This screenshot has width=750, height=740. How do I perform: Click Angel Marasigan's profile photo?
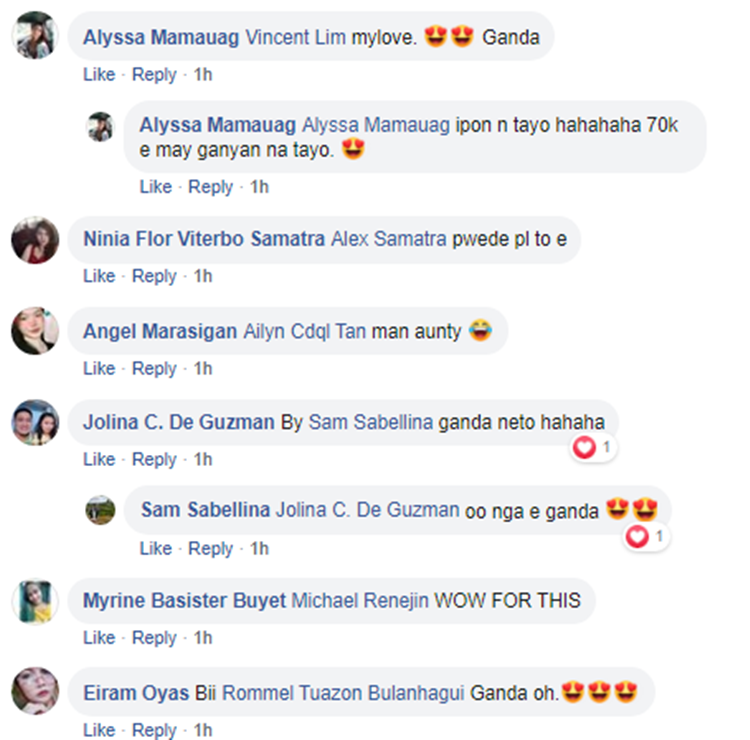(x=35, y=331)
